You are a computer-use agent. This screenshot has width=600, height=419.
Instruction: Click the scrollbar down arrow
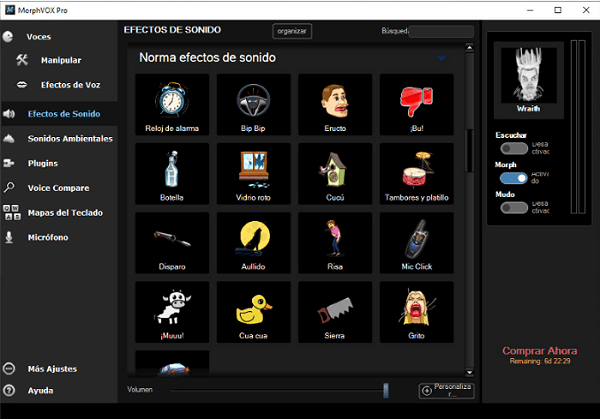(x=469, y=372)
